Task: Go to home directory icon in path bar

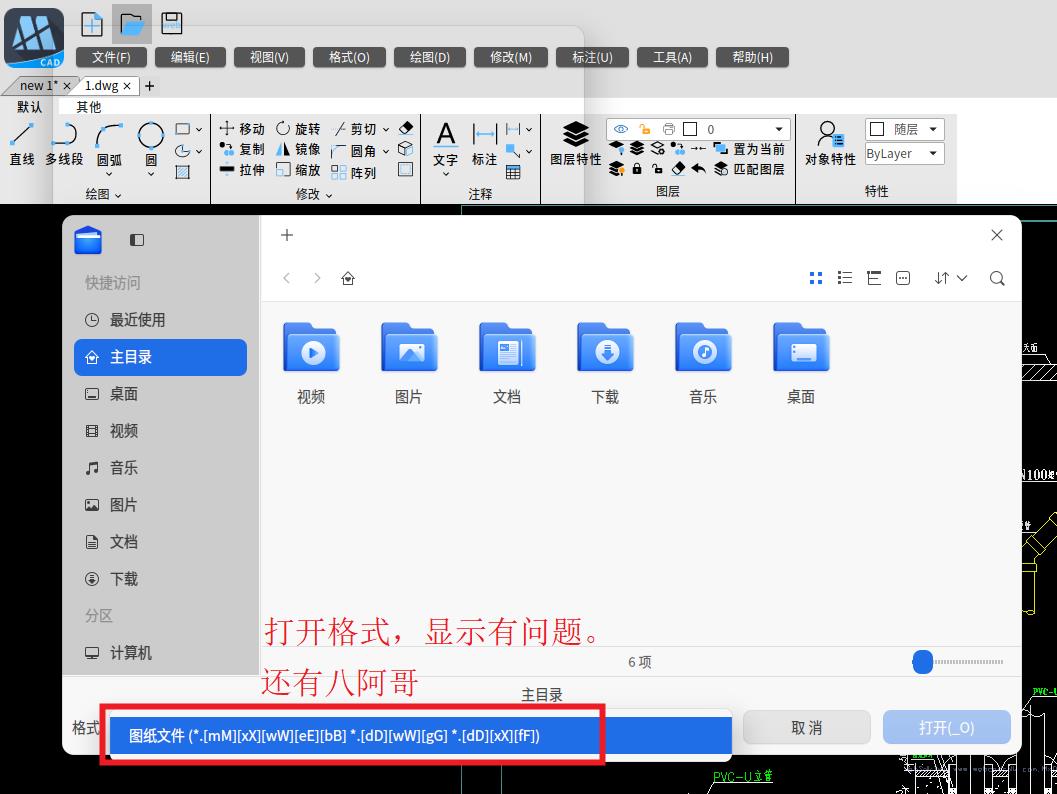Action: (x=348, y=278)
